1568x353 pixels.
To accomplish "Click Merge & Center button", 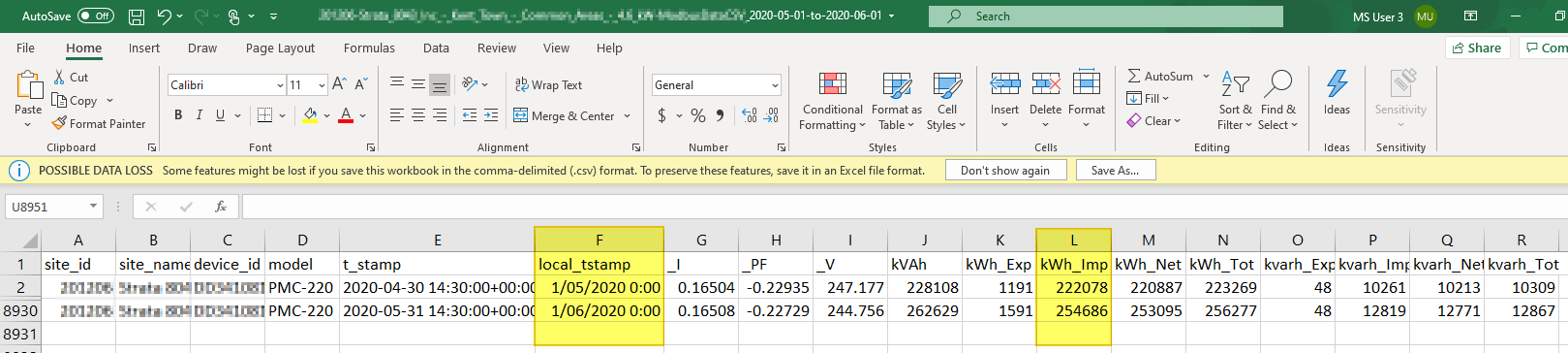I will tap(564, 116).
